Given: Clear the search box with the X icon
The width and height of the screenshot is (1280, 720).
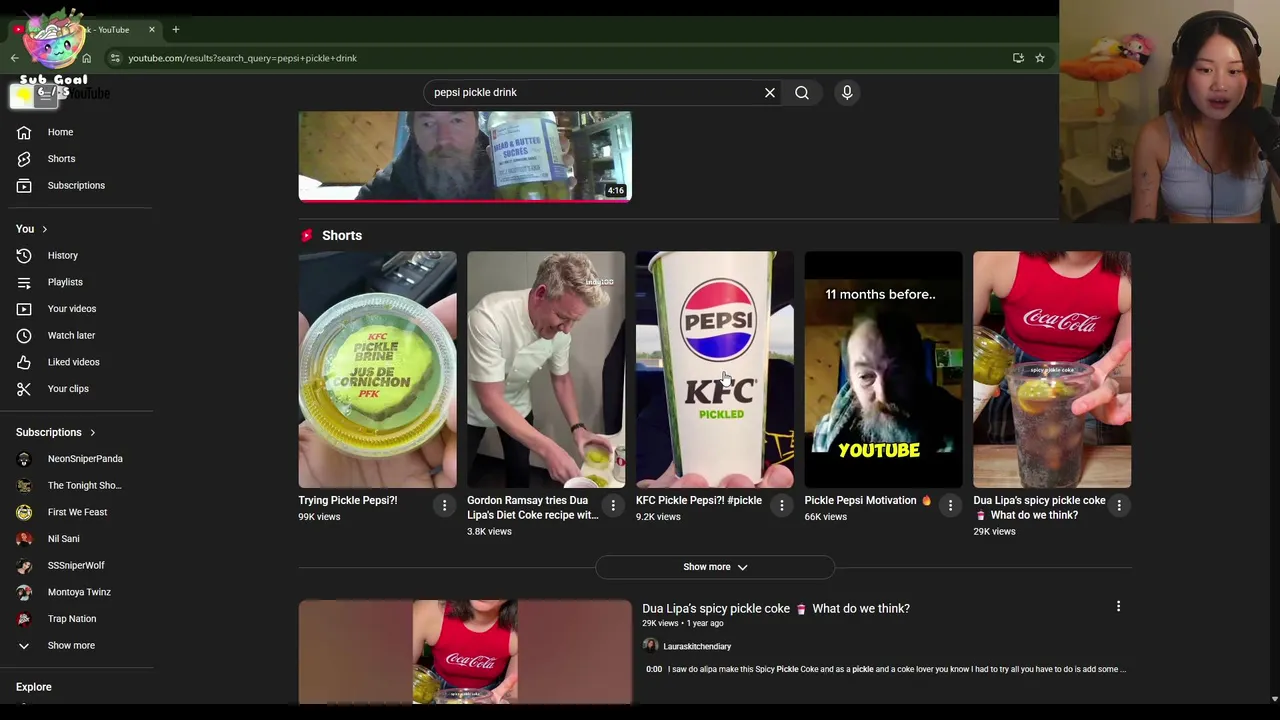Looking at the screenshot, I should click(x=770, y=92).
